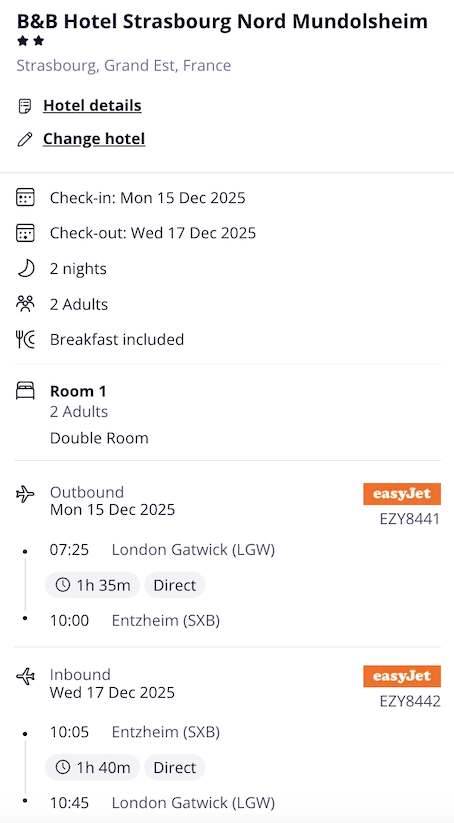Click the pencil edit icon

pos(24,140)
